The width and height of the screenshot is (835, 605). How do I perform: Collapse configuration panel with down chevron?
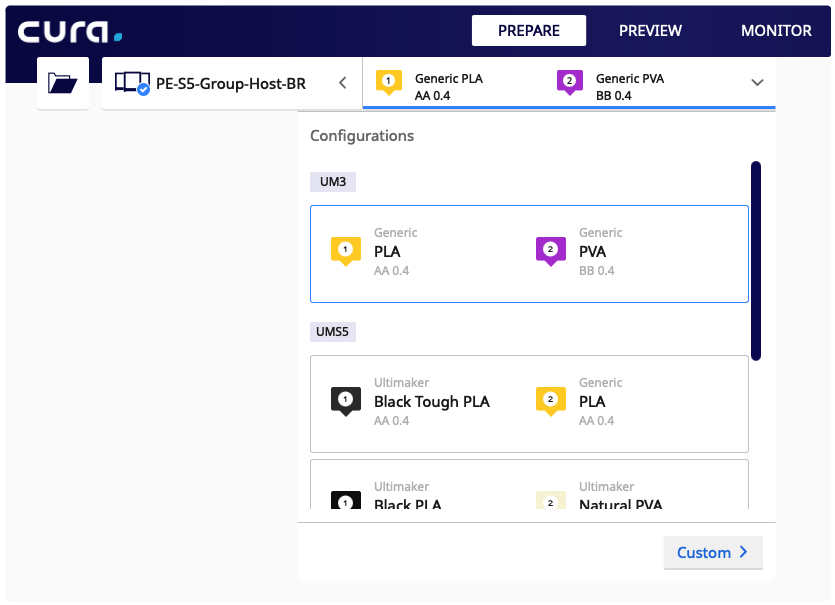(x=757, y=83)
